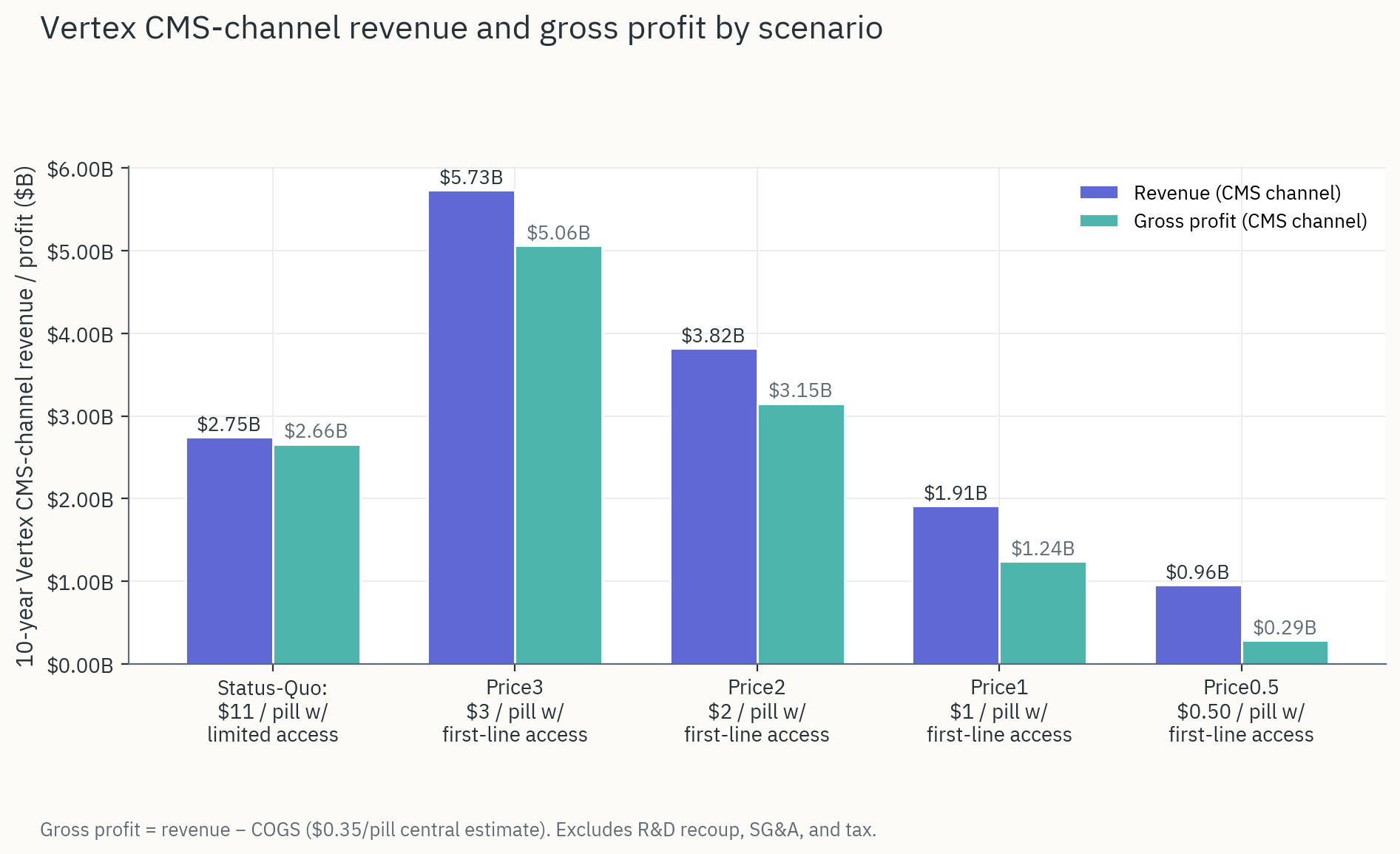Click the 'Price3 $3 / pill' axis label
Screen dimensions: 1400x854
point(515,711)
